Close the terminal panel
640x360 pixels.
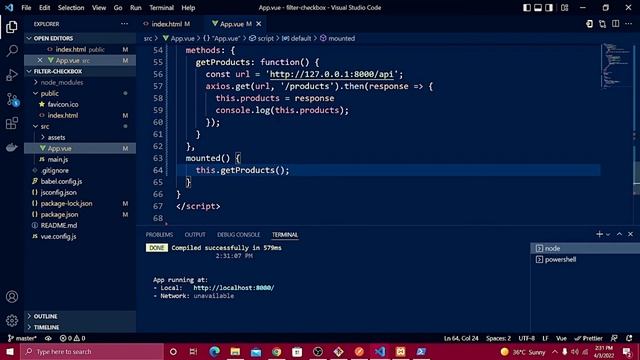631,234
